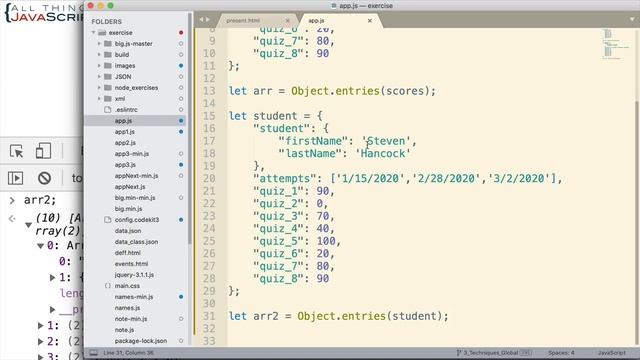Image resolution: width=640 pixels, height=360 pixels.
Task: Click the big.js-master folder icon
Action: click(x=108, y=43)
